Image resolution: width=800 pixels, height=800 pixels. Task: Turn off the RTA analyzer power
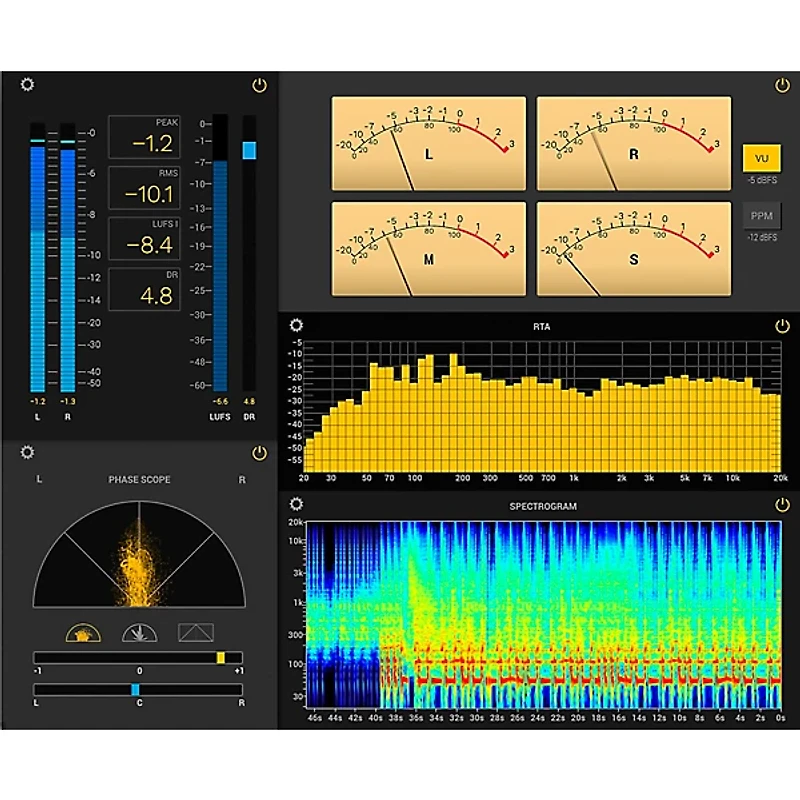[x=781, y=325]
